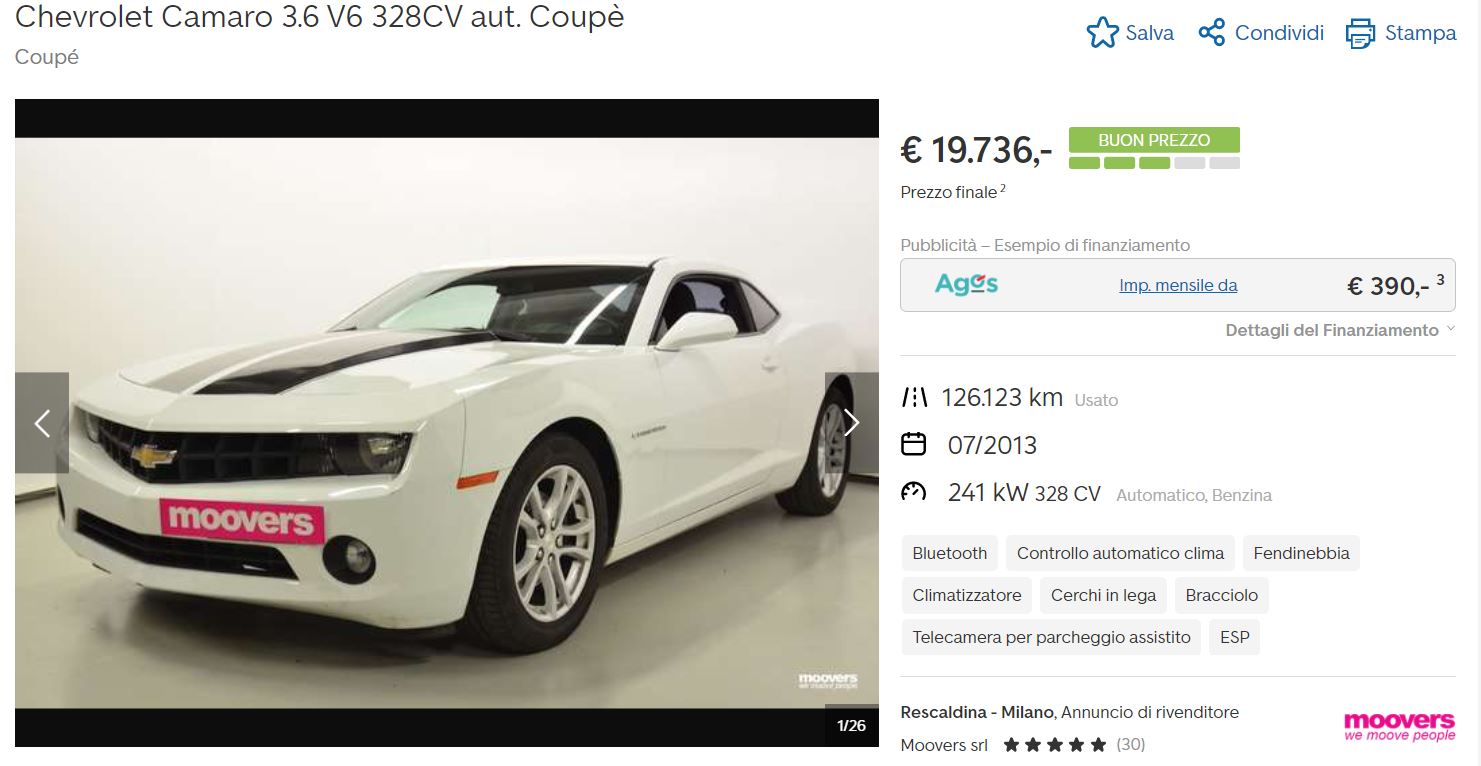
Task: Expand Dettagli del Finanziamento
Action: (1340, 330)
